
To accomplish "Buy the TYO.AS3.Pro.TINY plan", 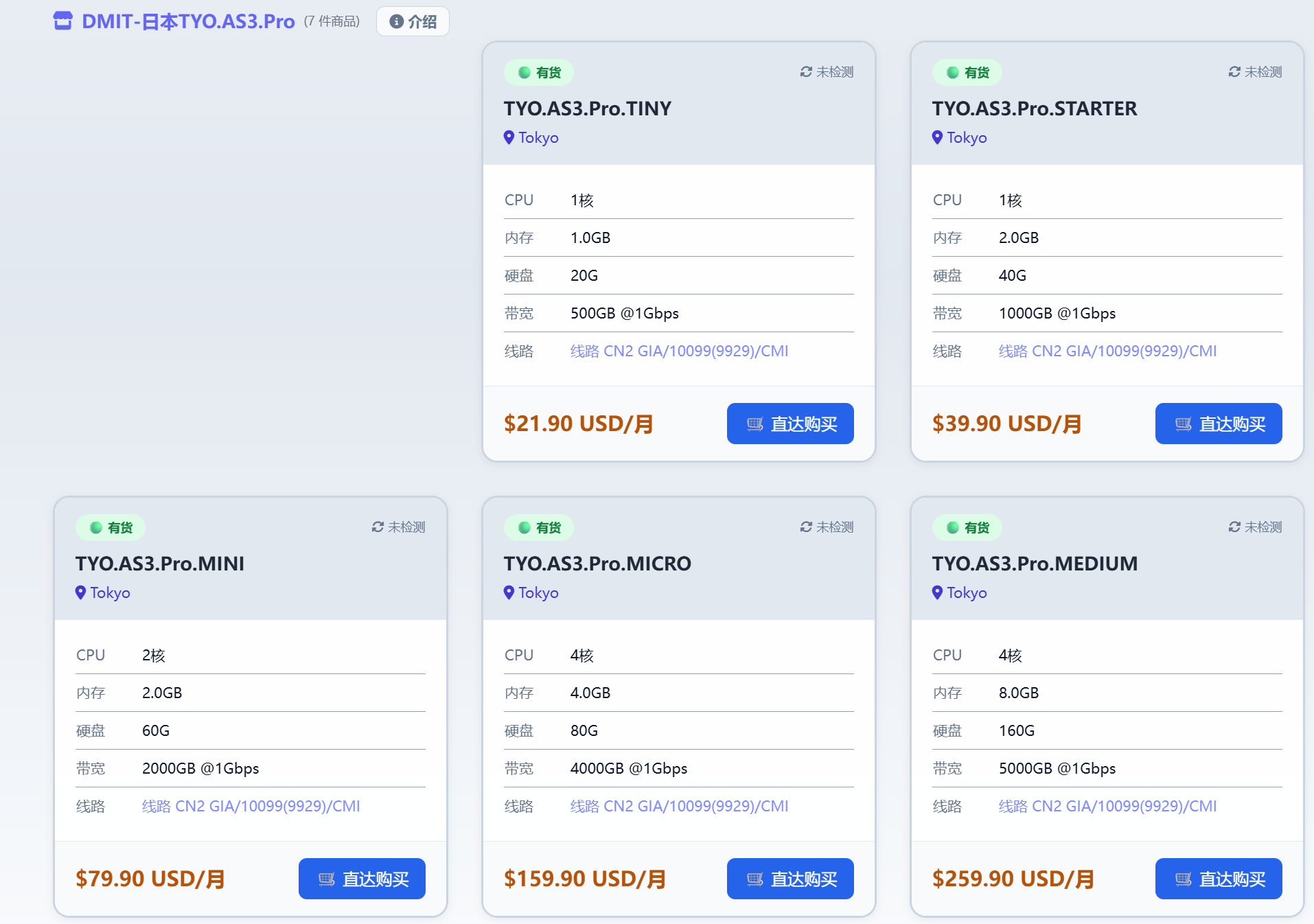I will click(789, 424).
